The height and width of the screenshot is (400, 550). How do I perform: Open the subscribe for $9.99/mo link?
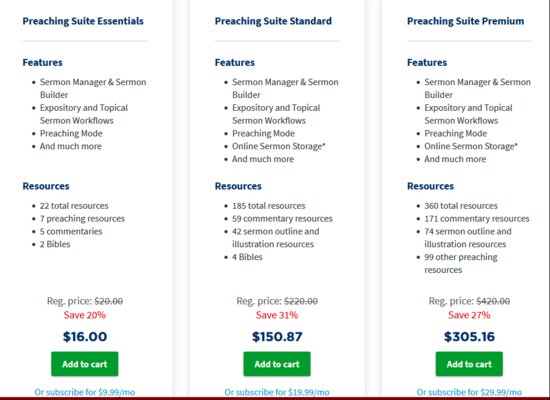[85, 392]
